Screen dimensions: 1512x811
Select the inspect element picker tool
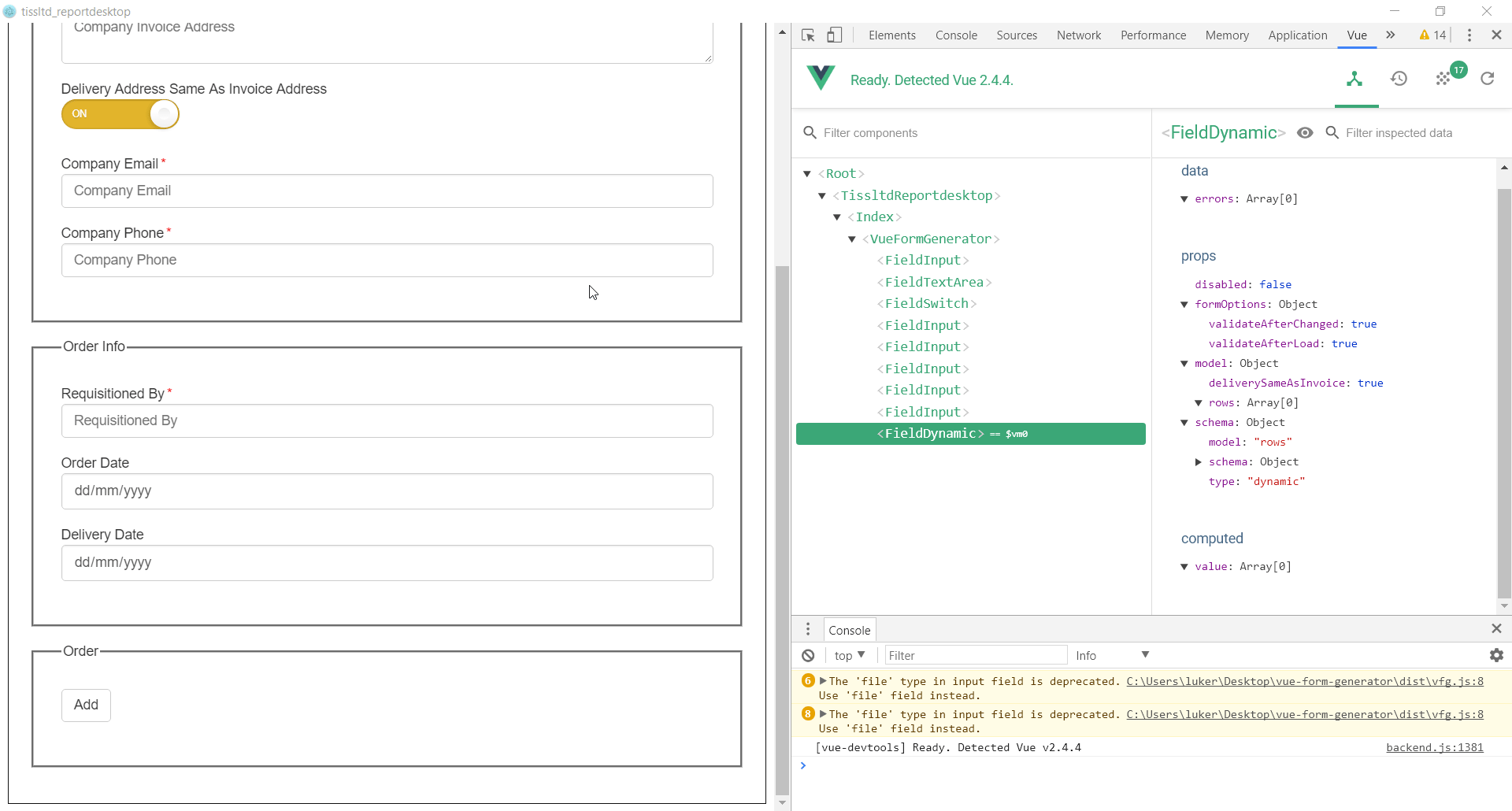coord(808,35)
